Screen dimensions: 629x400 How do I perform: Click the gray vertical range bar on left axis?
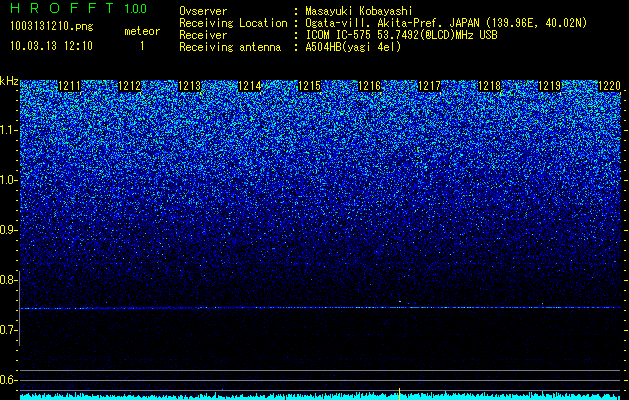click(x=20, y=309)
